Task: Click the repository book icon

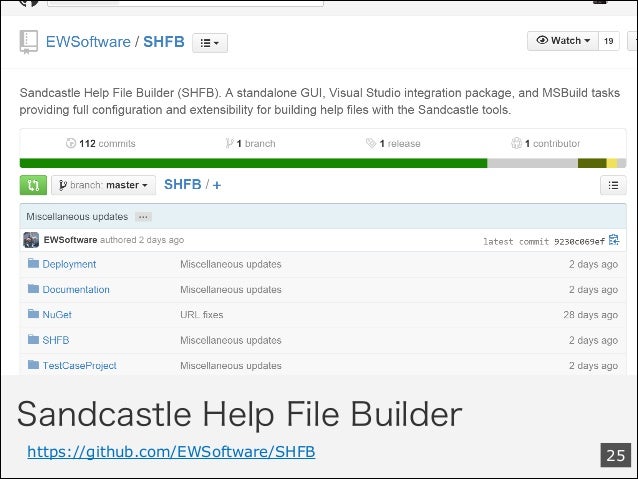Action: (28, 42)
